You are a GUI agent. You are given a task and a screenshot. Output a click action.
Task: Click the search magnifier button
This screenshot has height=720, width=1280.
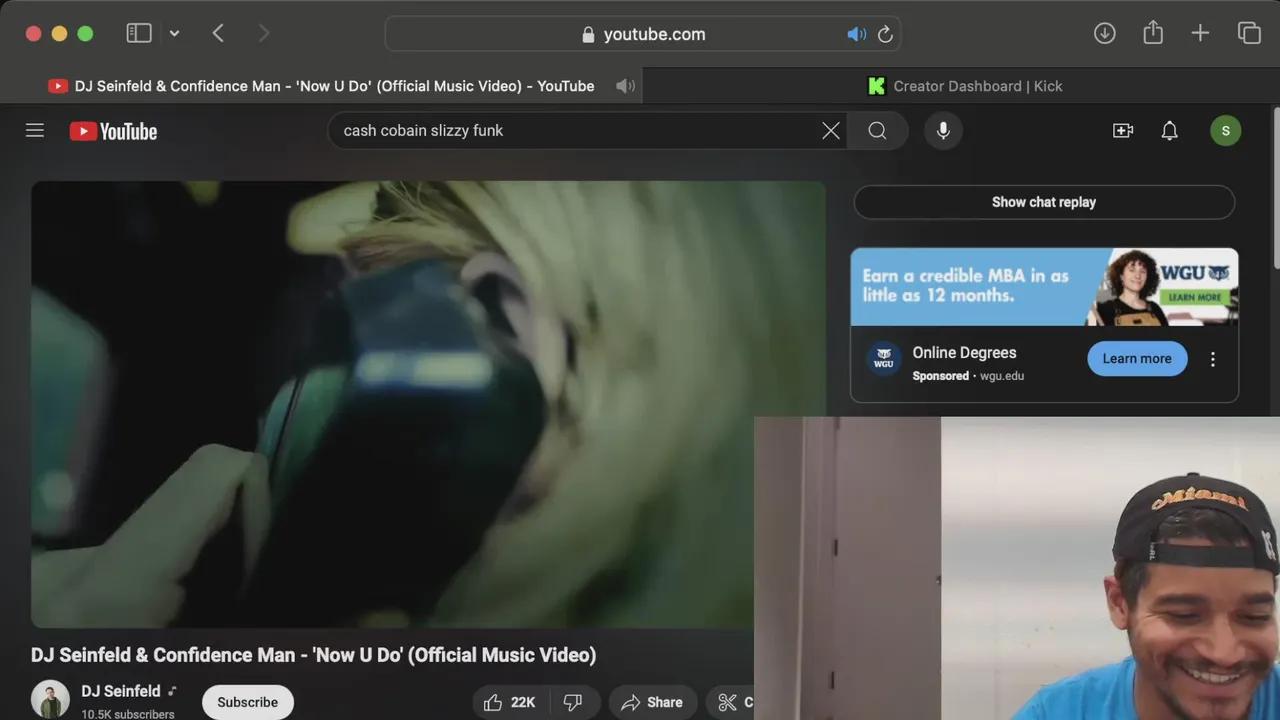coord(877,131)
